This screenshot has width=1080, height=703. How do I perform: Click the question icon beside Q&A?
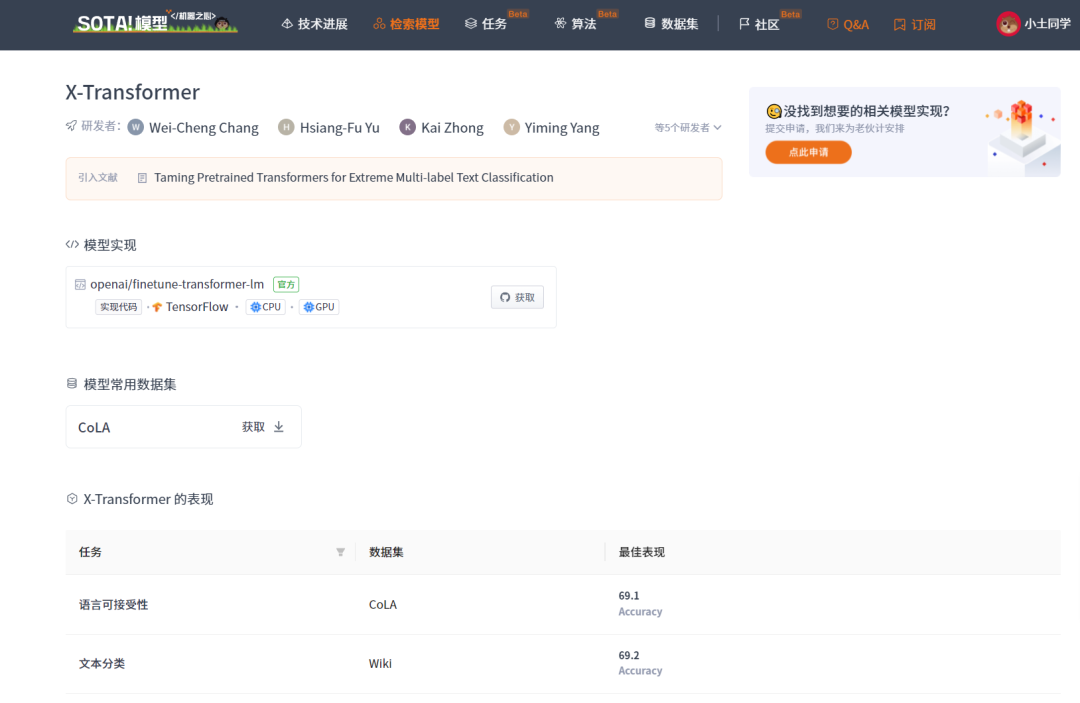[x=833, y=25]
